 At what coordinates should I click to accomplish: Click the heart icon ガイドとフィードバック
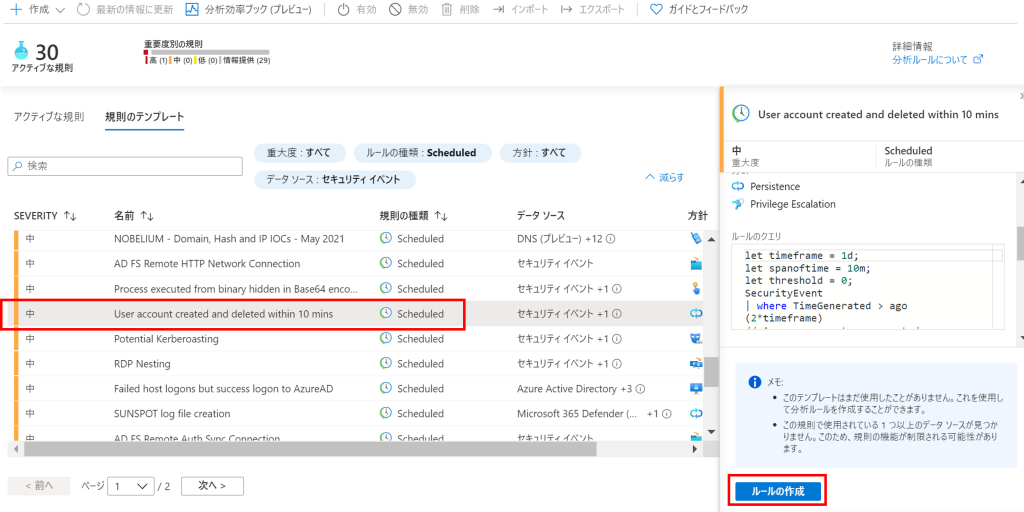pyautogui.click(x=656, y=9)
